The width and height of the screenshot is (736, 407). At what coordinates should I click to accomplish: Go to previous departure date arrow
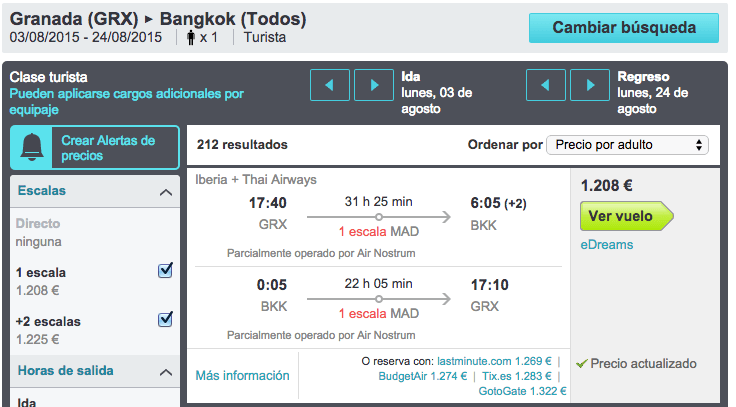point(330,85)
